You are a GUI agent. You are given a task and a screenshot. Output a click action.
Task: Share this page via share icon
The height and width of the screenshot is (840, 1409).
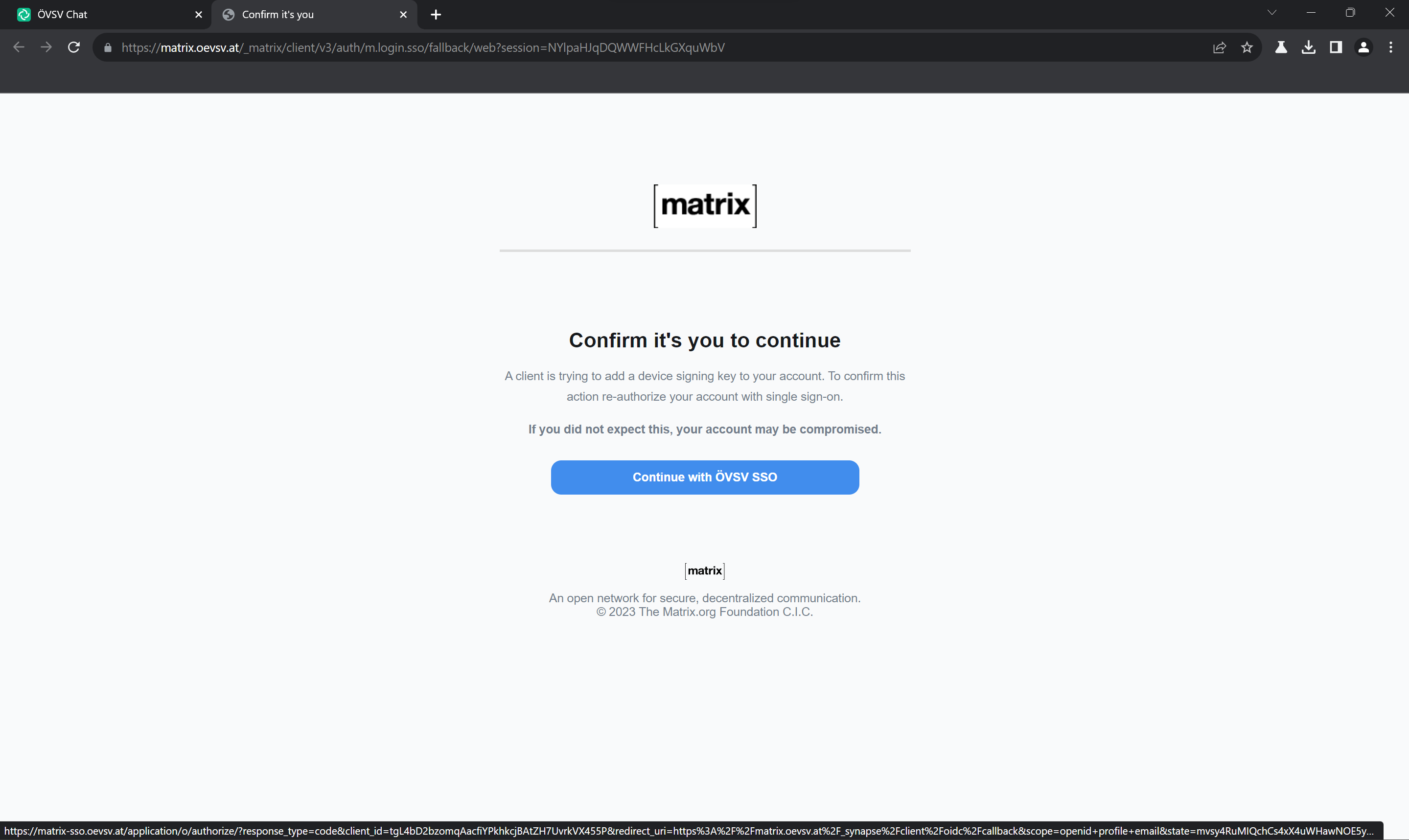click(x=1220, y=47)
